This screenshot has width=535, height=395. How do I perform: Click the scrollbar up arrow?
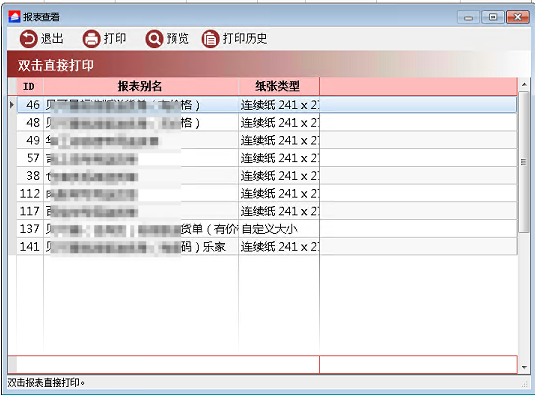point(524,84)
